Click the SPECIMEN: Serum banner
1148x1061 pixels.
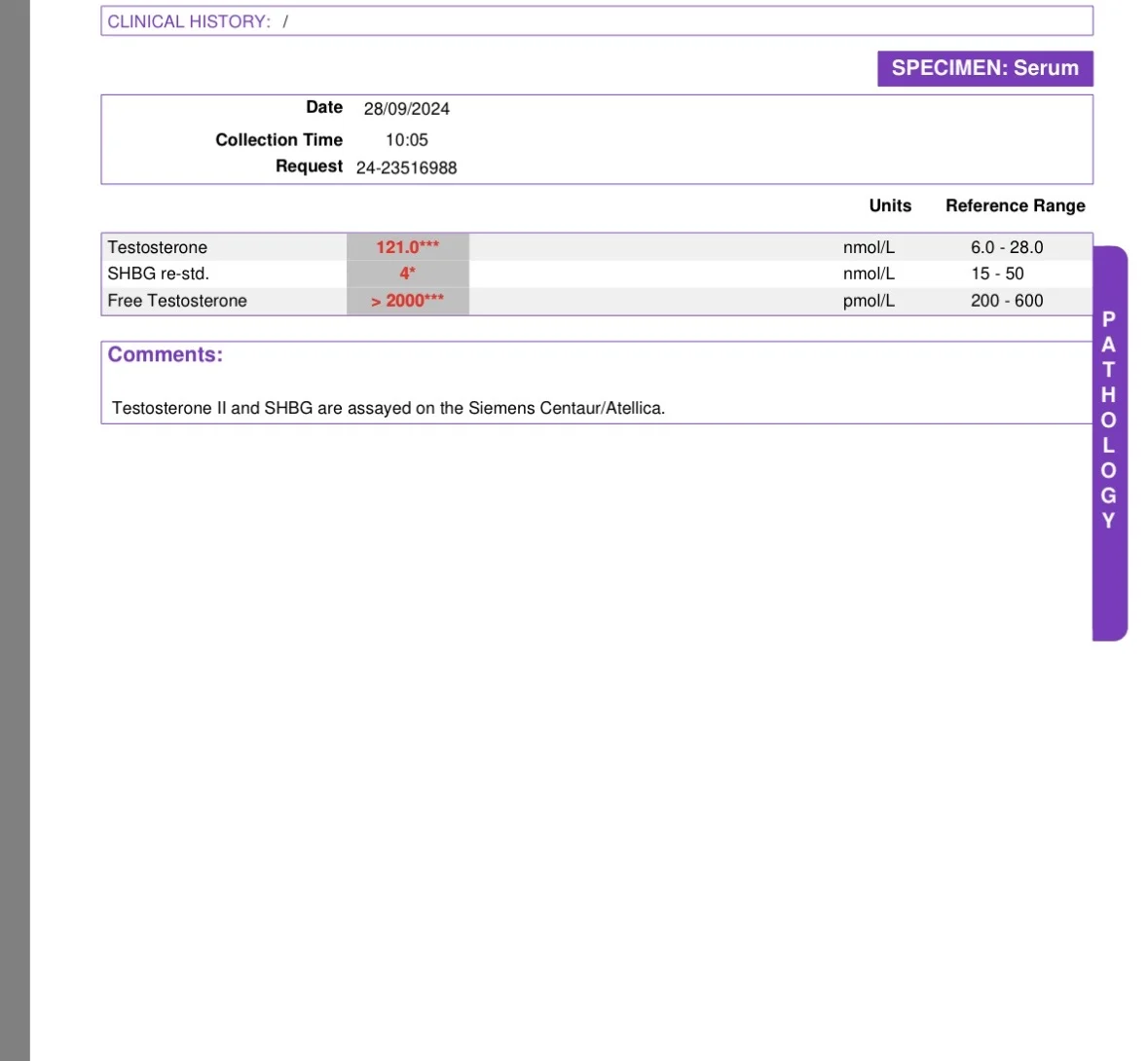(x=984, y=68)
